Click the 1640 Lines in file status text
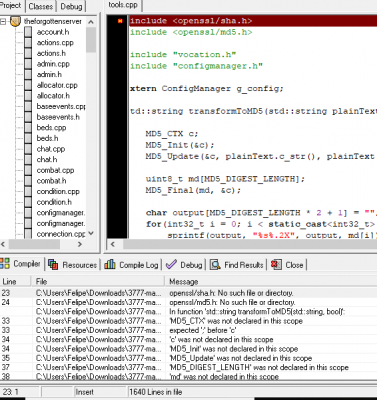 pos(155,392)
